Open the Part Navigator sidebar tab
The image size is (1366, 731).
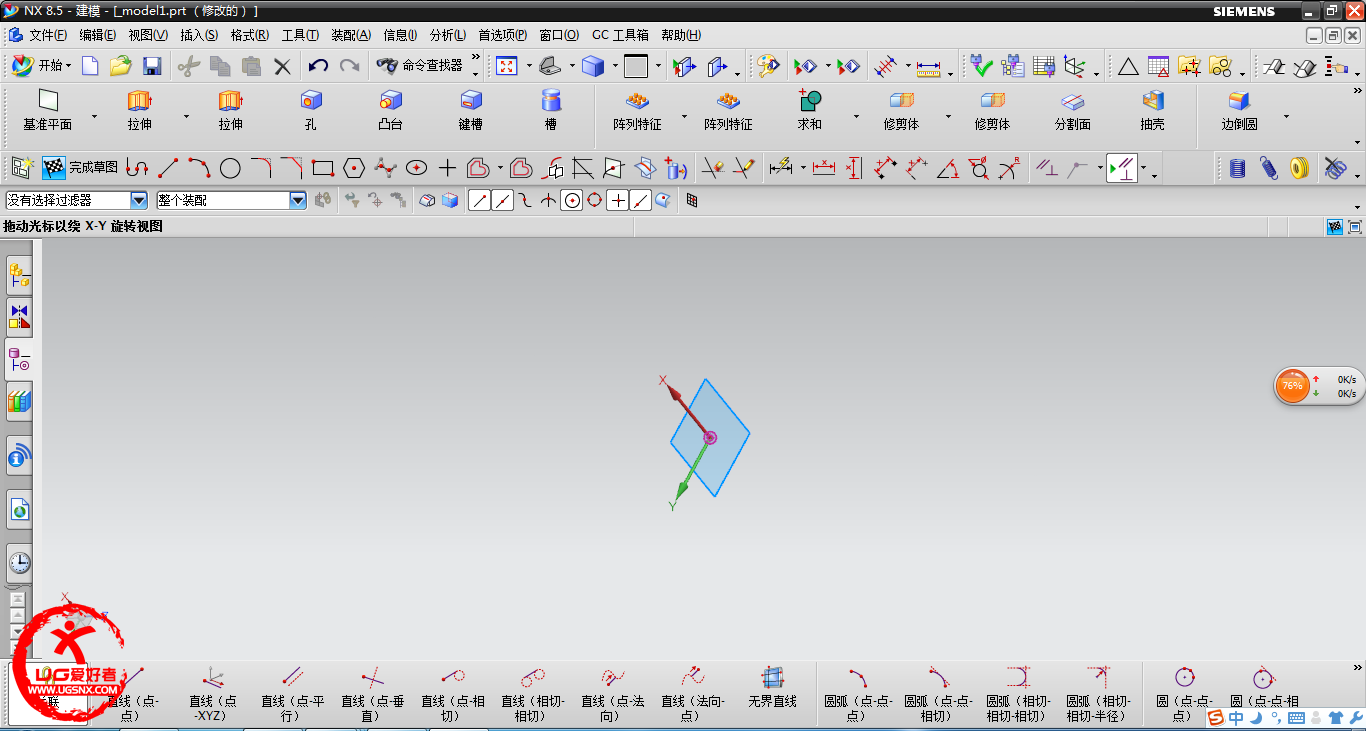pos(19,359)
